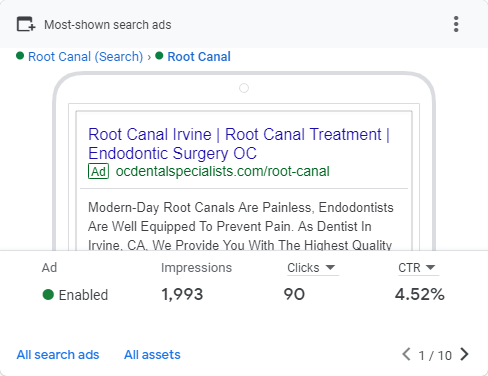Open the three-dot more options menu
This screenshot has width=488, height=376.
456,24
